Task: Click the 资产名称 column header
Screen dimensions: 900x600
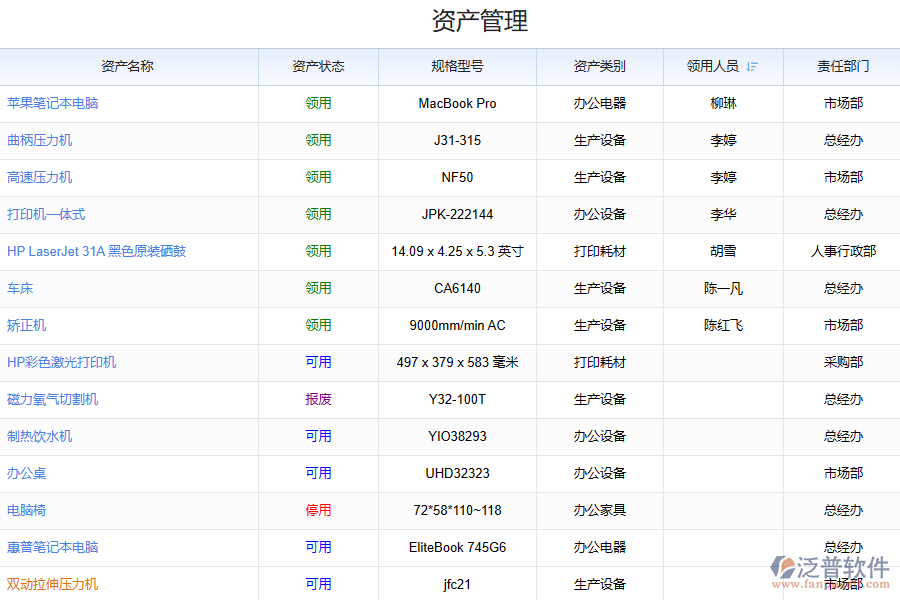Action: (128, 67)
